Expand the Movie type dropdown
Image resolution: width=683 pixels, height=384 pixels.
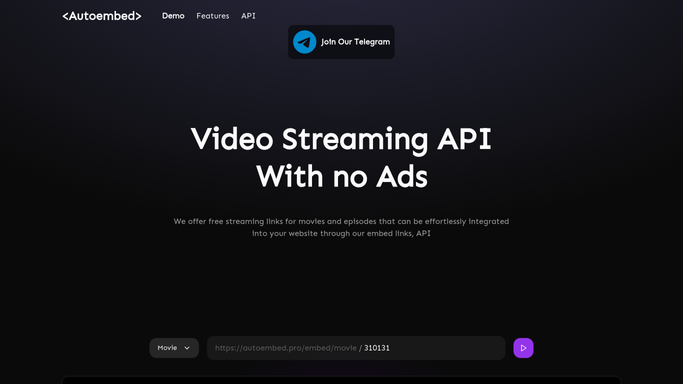click(x=174, y=348)
